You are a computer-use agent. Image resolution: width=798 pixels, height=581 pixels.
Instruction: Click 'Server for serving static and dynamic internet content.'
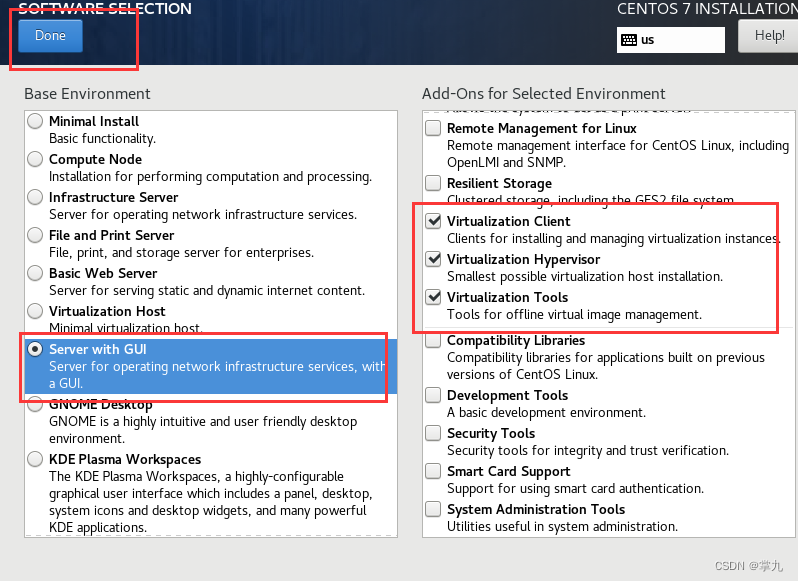pyautogui.click(x=207, y=290)
